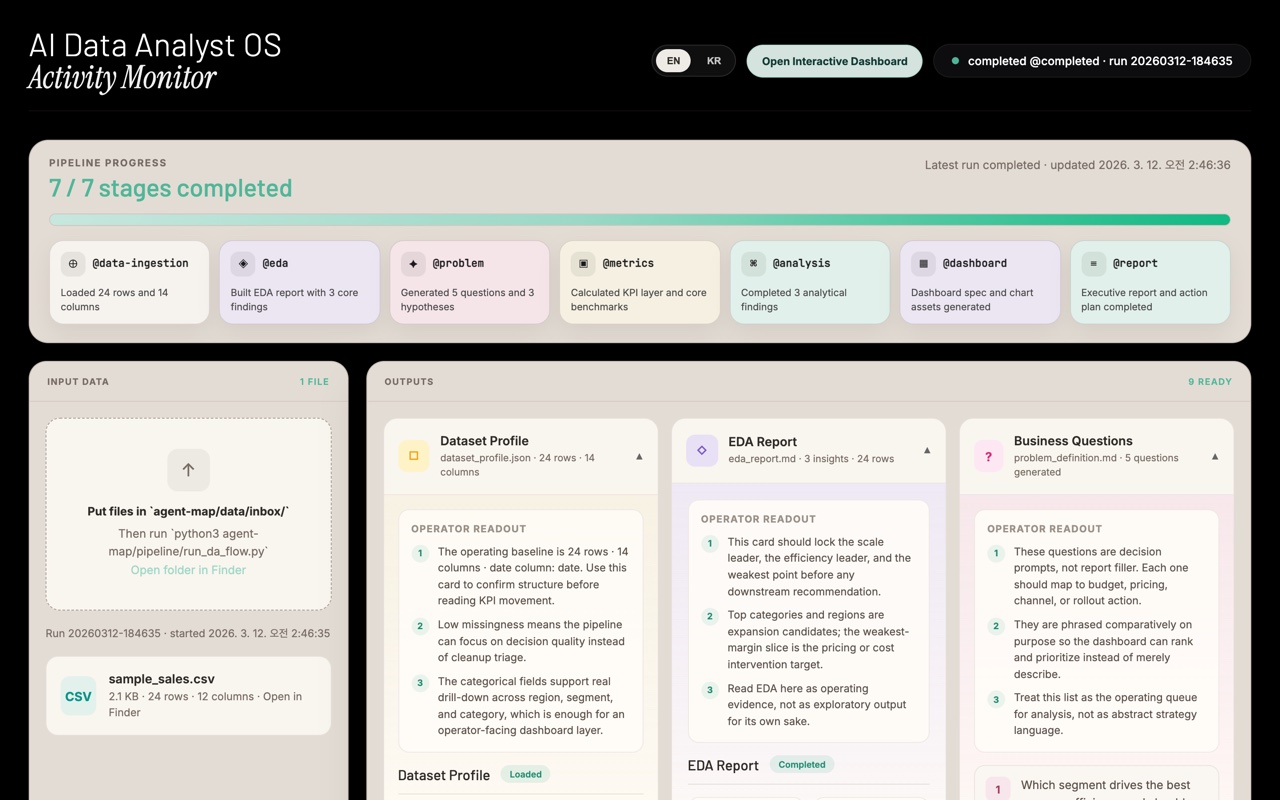
Task: Switch language to EN
Action: (672, 60)
